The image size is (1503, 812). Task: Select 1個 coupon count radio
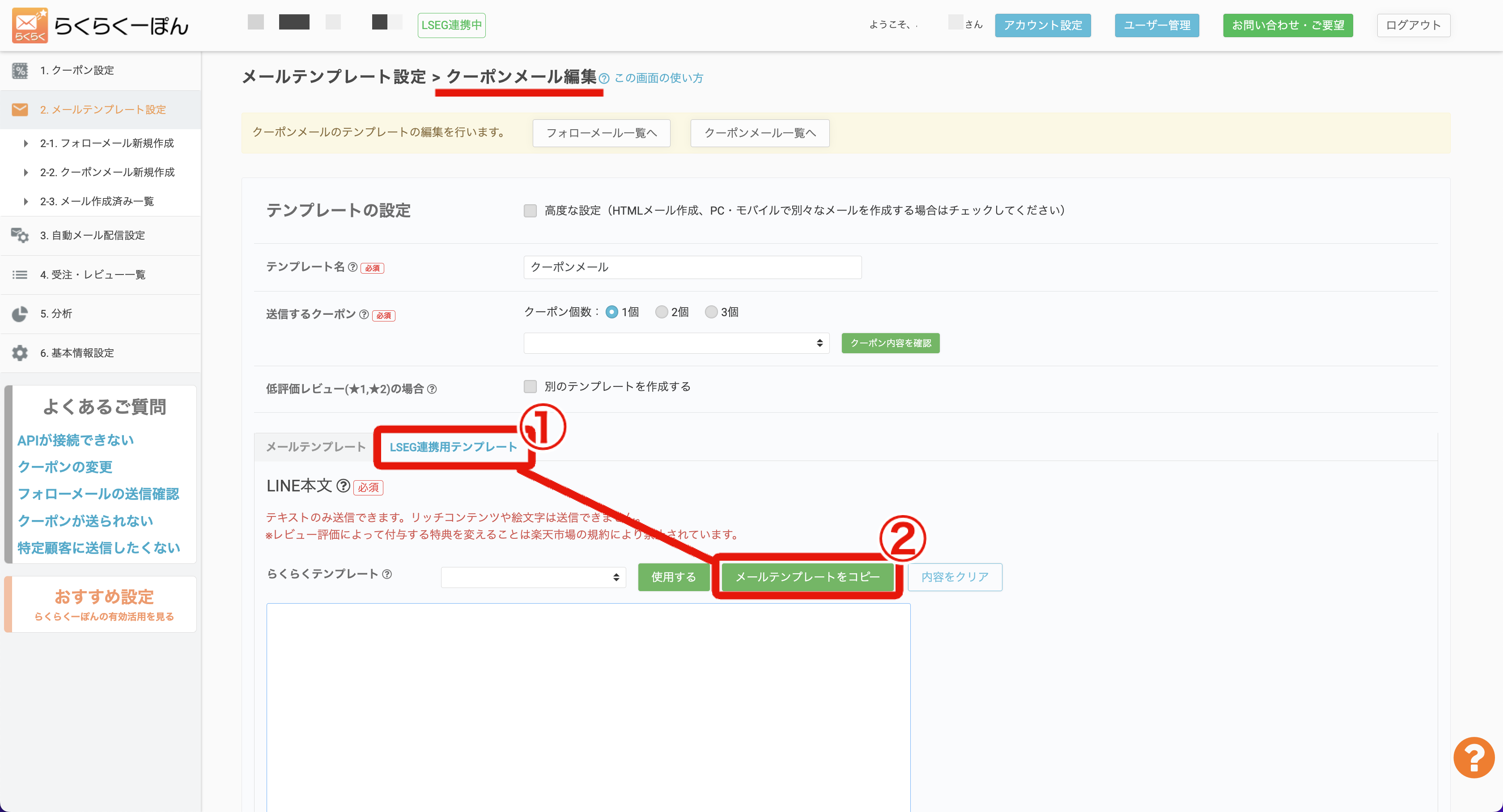pos(611,312)
